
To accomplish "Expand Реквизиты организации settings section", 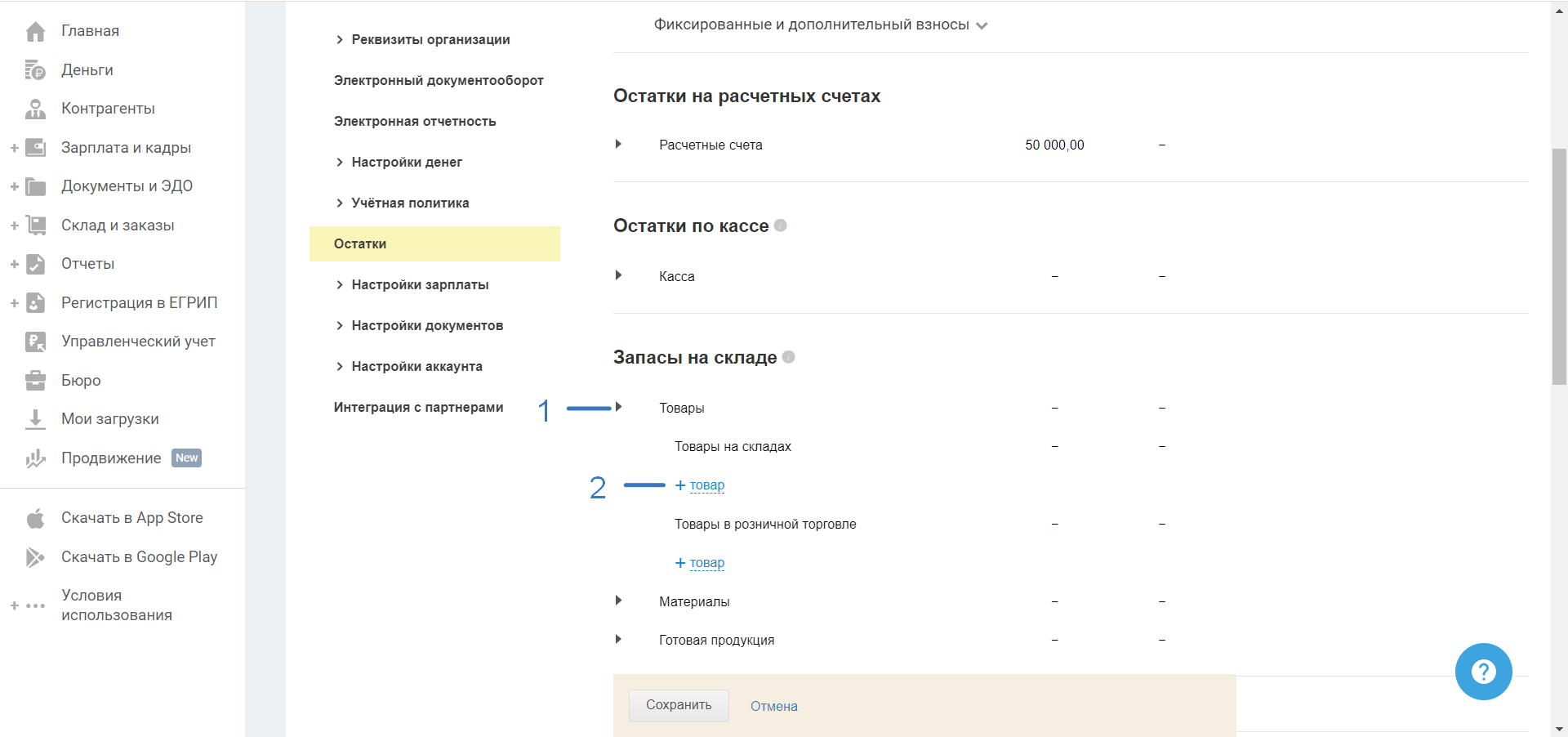I will [x=422, y=40].
